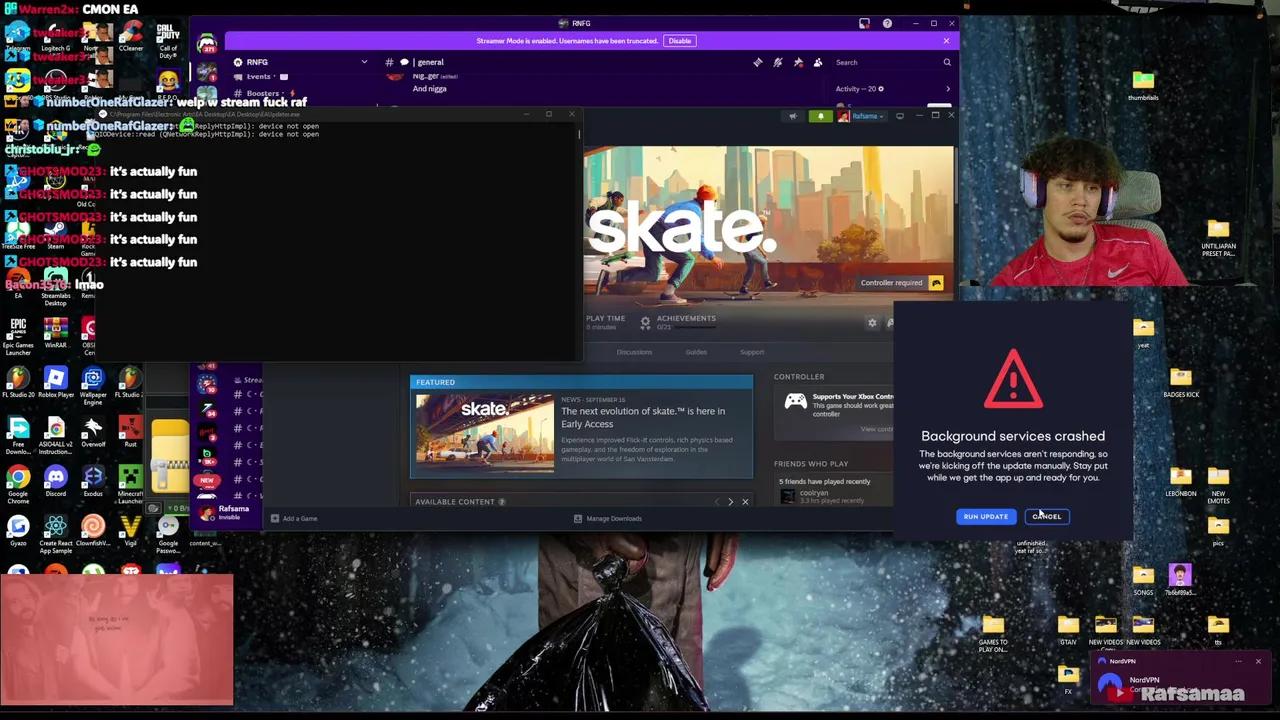1280x720 pixels.
Task: Click Available Content help question mark
Action: point(502,502)
